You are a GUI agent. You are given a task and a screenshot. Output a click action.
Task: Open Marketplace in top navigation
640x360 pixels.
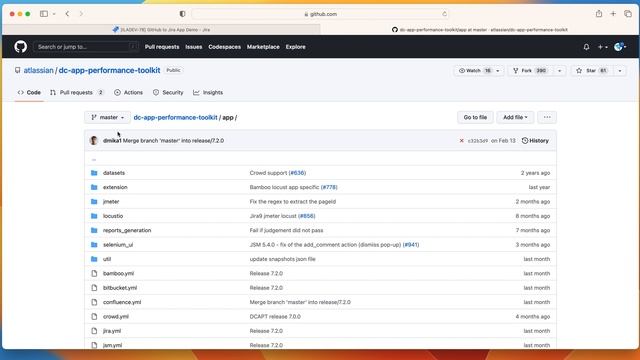tap(263, 47)
